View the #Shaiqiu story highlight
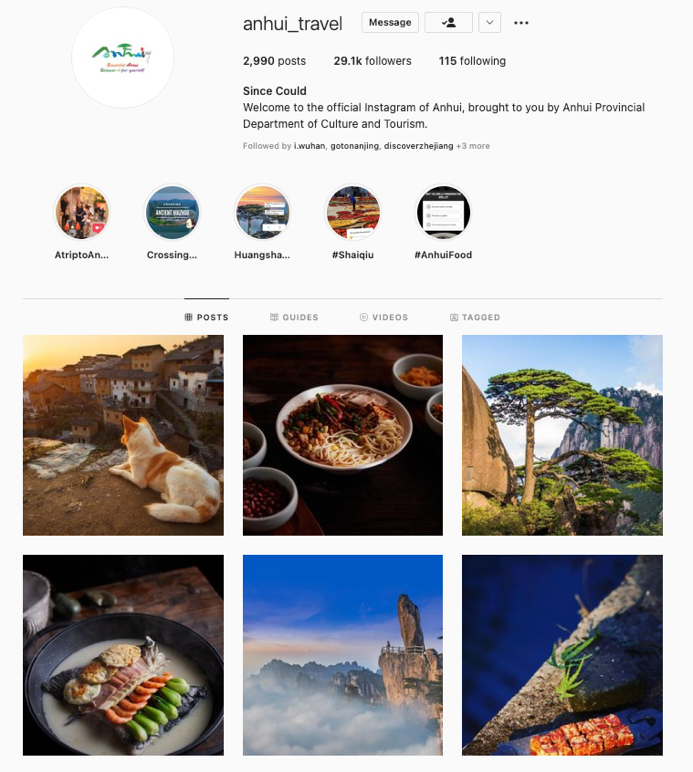The height and width of the screenshot is (772, 693). pos(352,213)
